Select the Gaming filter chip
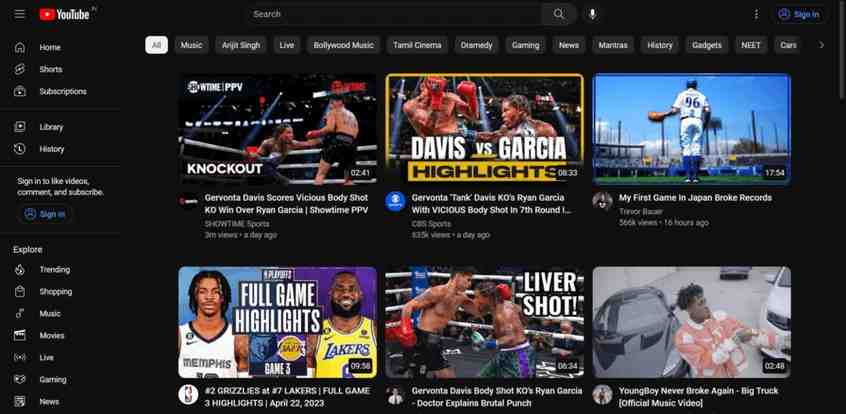846x414 pixels. [526, 45]
